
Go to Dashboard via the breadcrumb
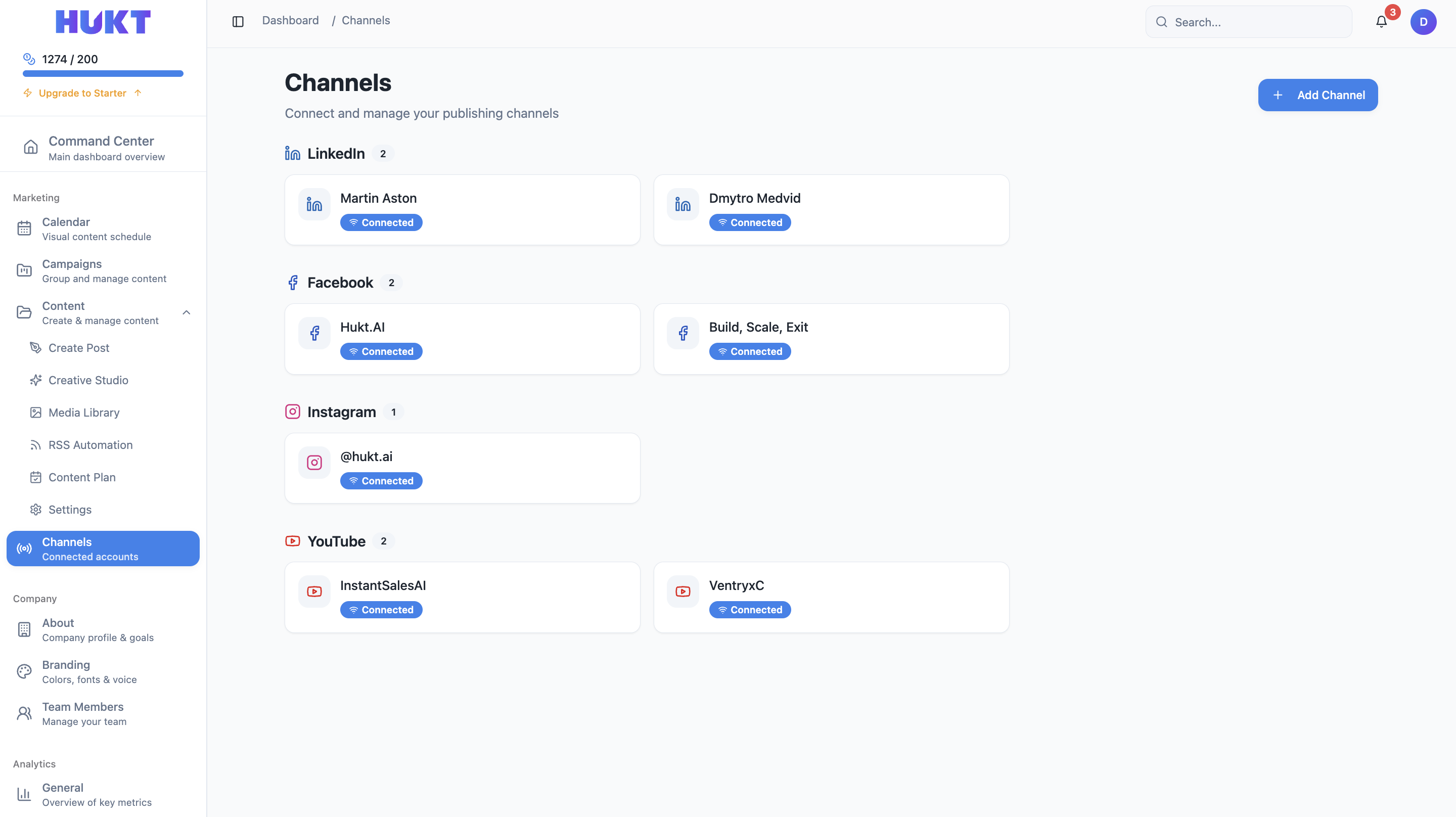click(290, 20)
